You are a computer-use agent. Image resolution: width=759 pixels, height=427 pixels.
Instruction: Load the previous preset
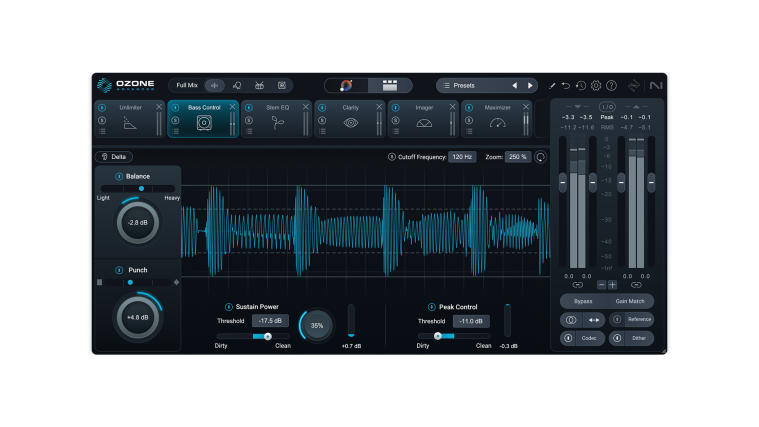tap(515, 86)
